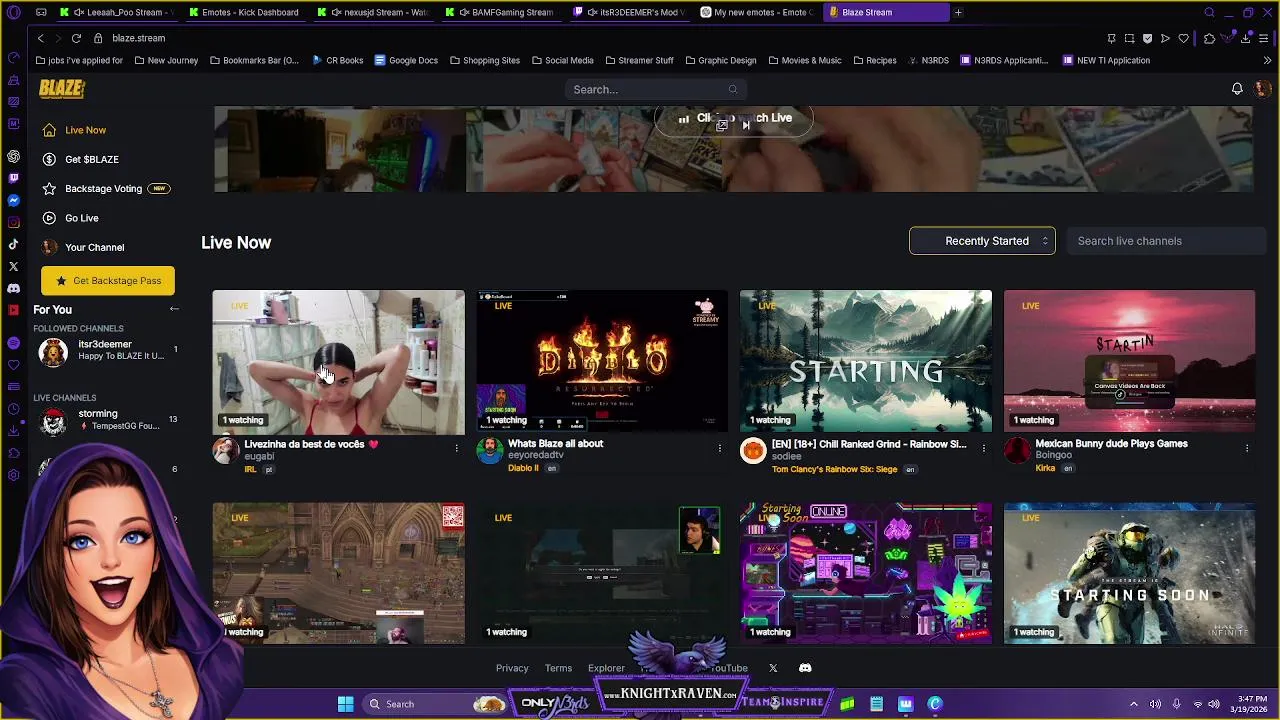Open browser tab search icon

click(x=1209, y=12)
